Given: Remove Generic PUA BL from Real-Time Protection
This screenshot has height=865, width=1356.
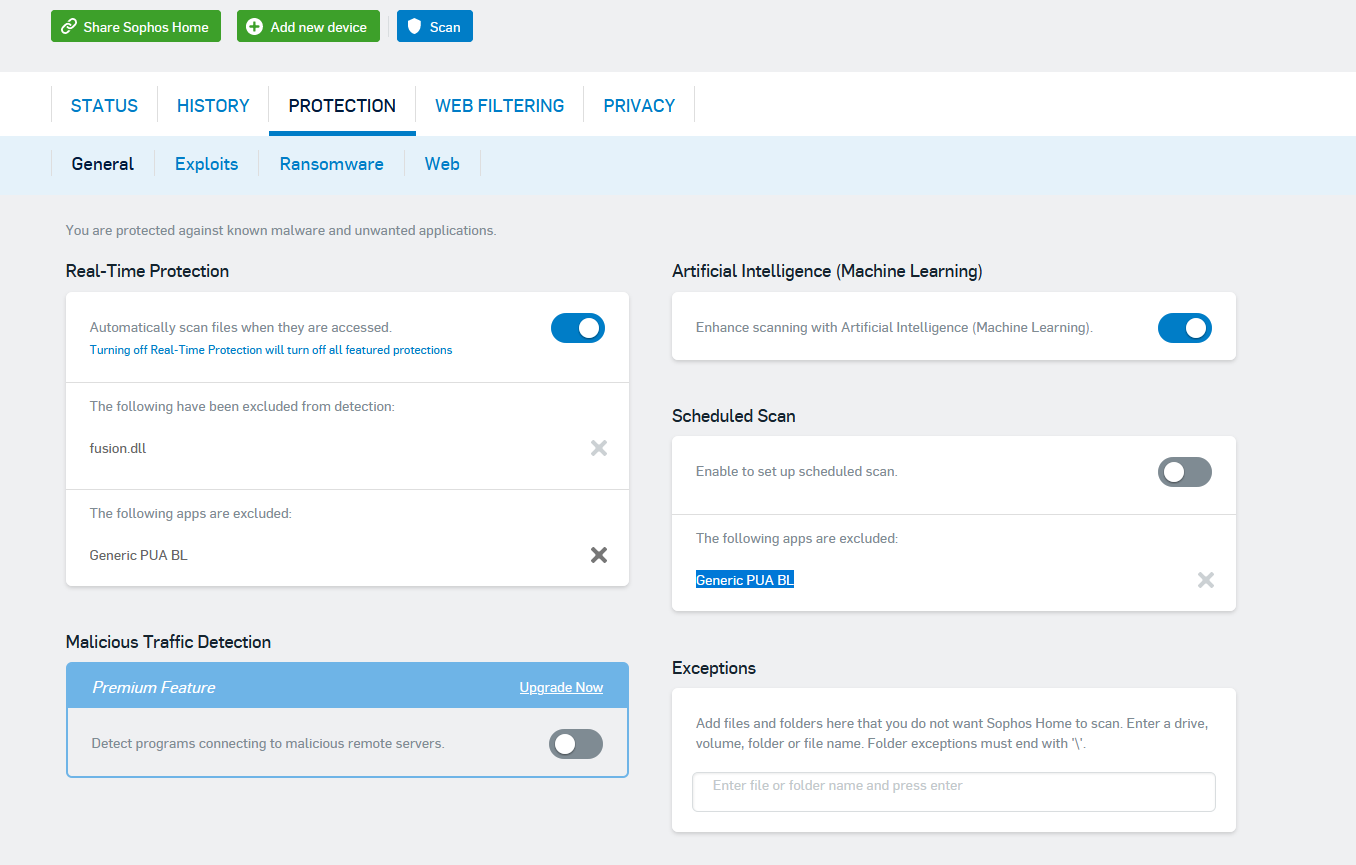Looking at the screenshot, I should pyautogui.click(x=599, y=555).
